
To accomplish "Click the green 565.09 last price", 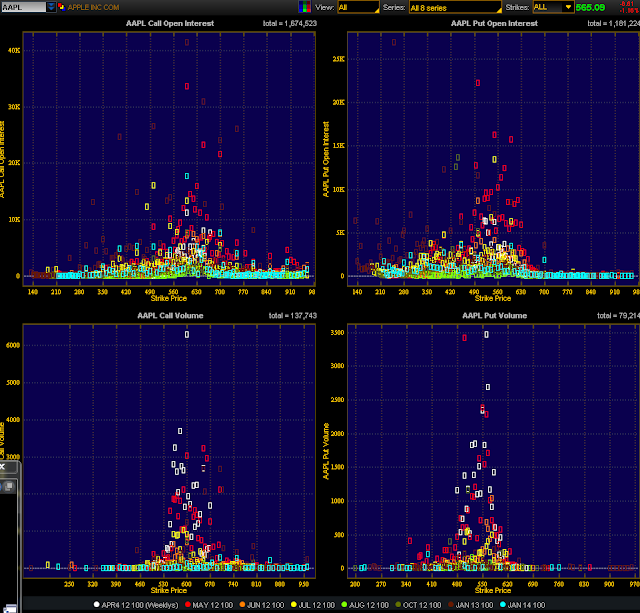I will click(x=590, y=7).
